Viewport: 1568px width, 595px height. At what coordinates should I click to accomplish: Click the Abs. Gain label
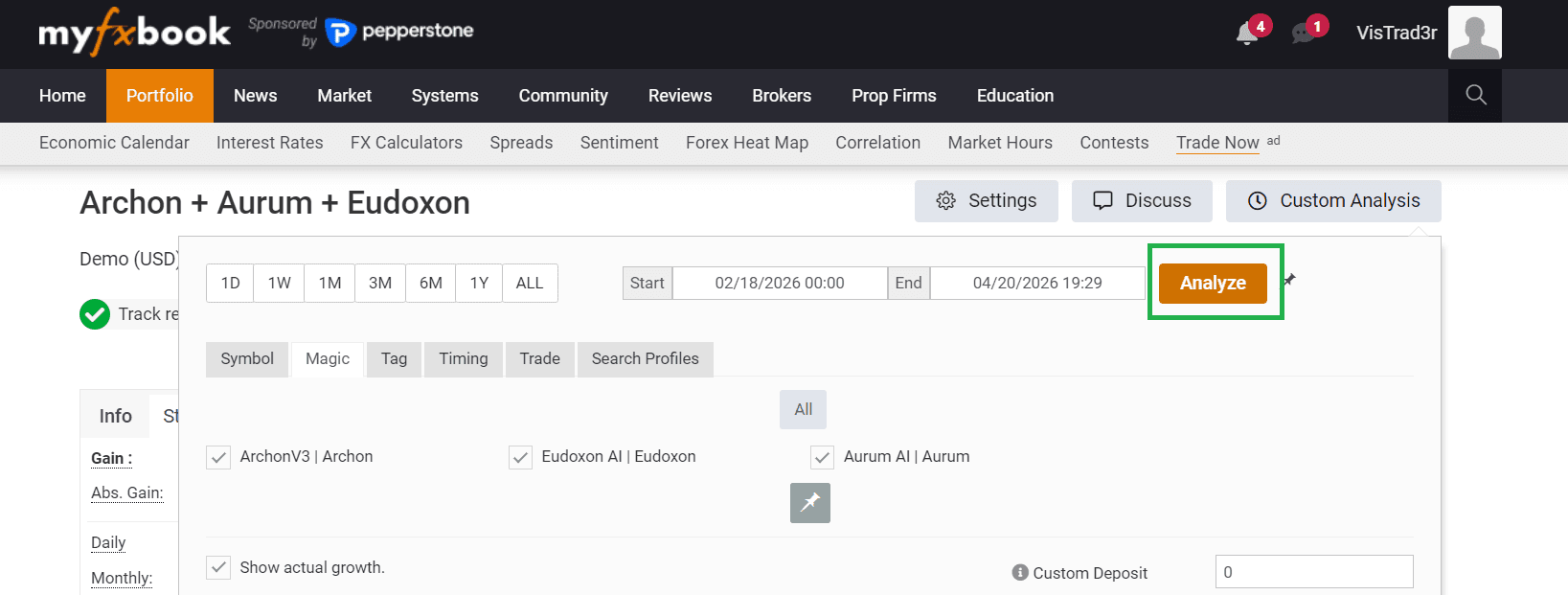(x=127, y=492)
